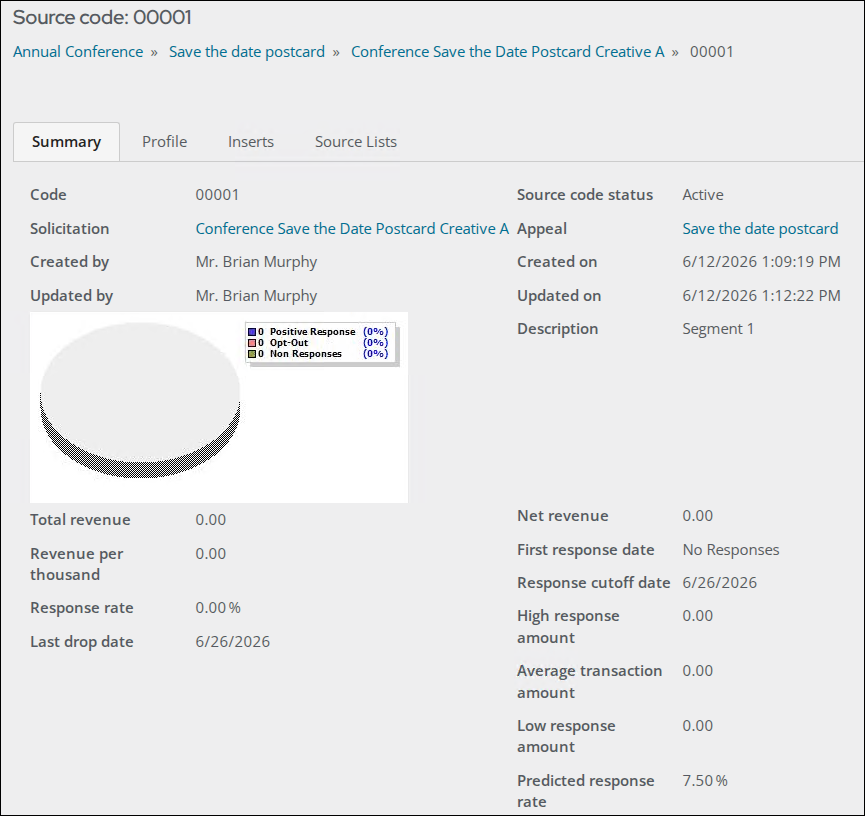865x816 pixels.
Task: Open the Annual Conference breadcrumb link
Action: [78, 52]
